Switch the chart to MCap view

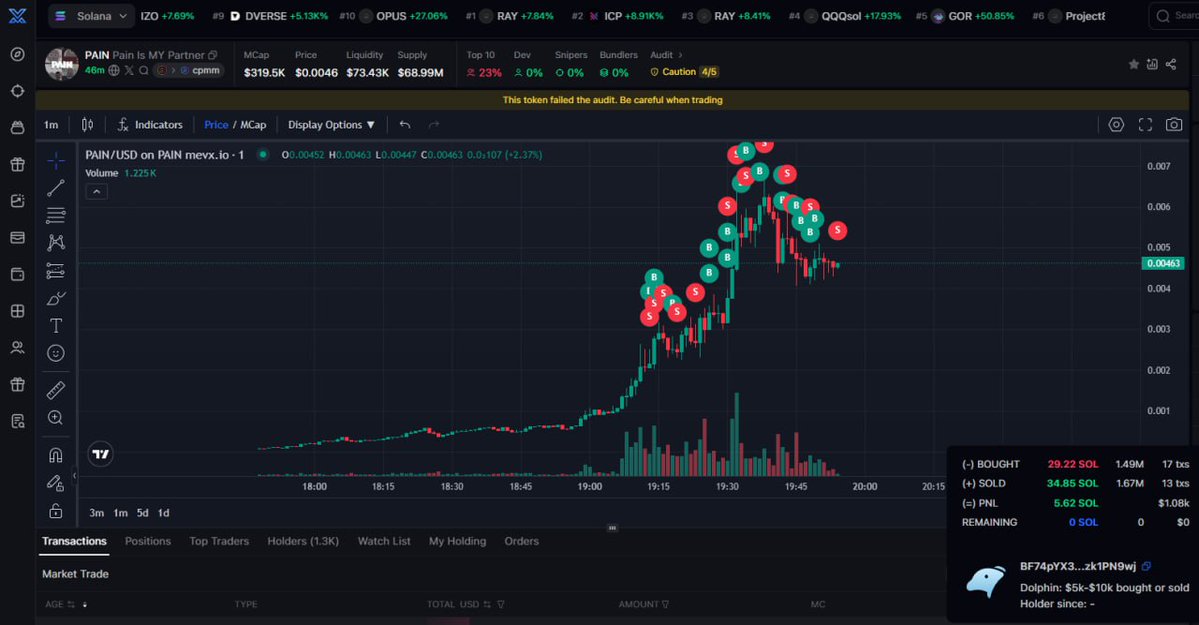(x=254, y=125)
